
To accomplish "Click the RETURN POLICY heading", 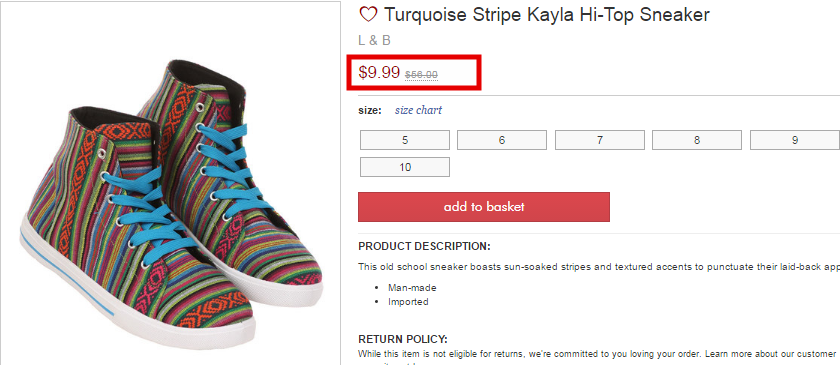I will point(403,339).
